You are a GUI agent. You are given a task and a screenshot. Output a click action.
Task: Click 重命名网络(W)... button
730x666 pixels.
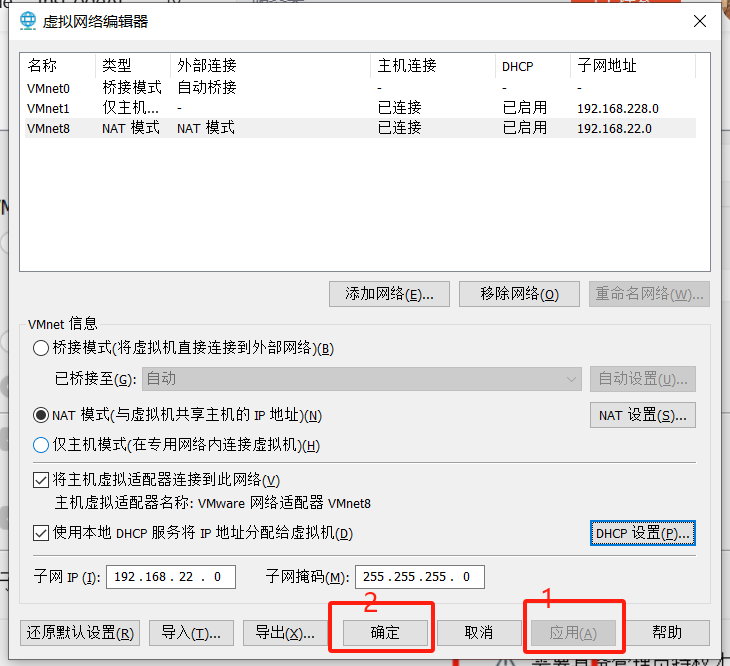click(649, 294)
